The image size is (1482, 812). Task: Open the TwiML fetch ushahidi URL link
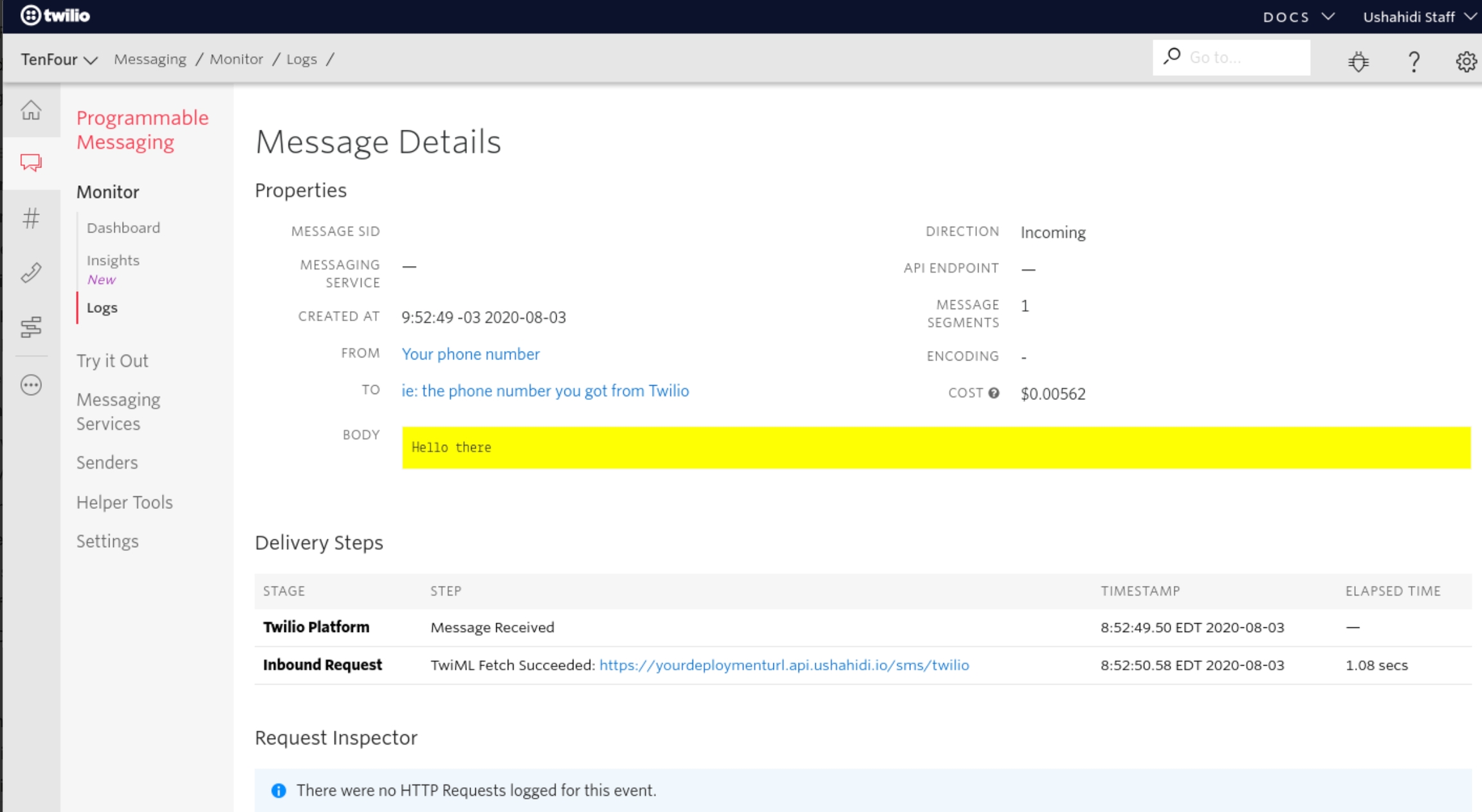783,665
